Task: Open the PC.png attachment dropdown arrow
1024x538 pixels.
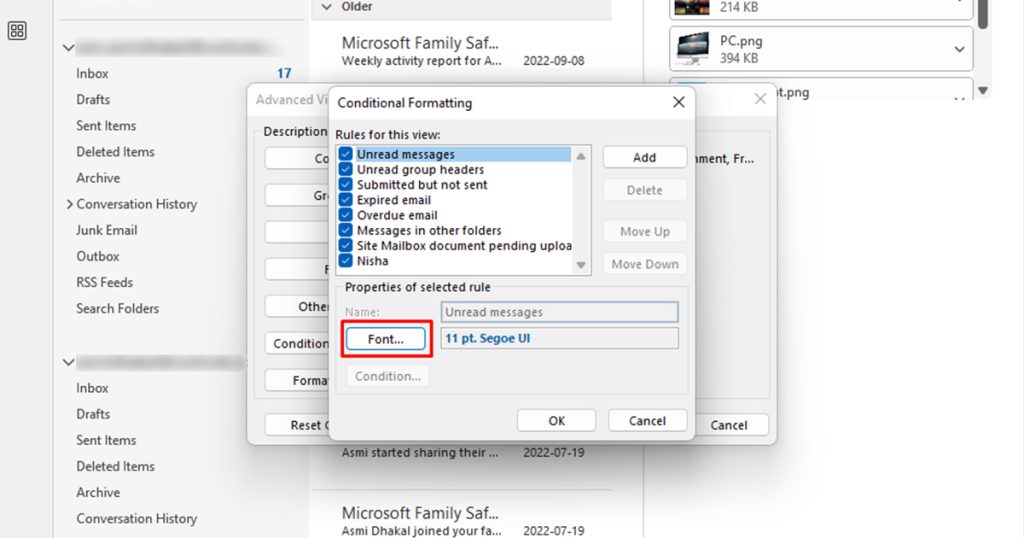Action: tap(960, 49)
